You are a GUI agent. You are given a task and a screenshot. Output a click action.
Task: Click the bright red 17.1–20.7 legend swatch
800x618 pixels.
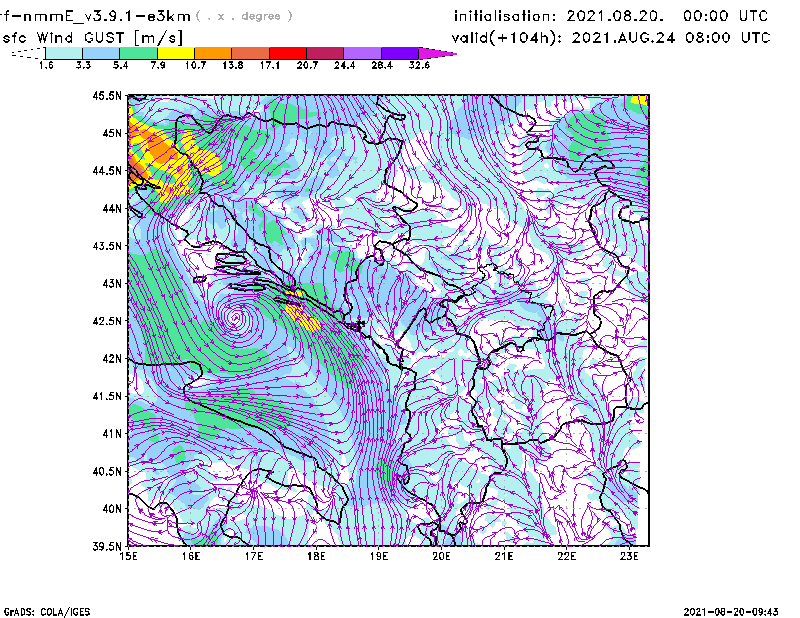pos(288,53)
